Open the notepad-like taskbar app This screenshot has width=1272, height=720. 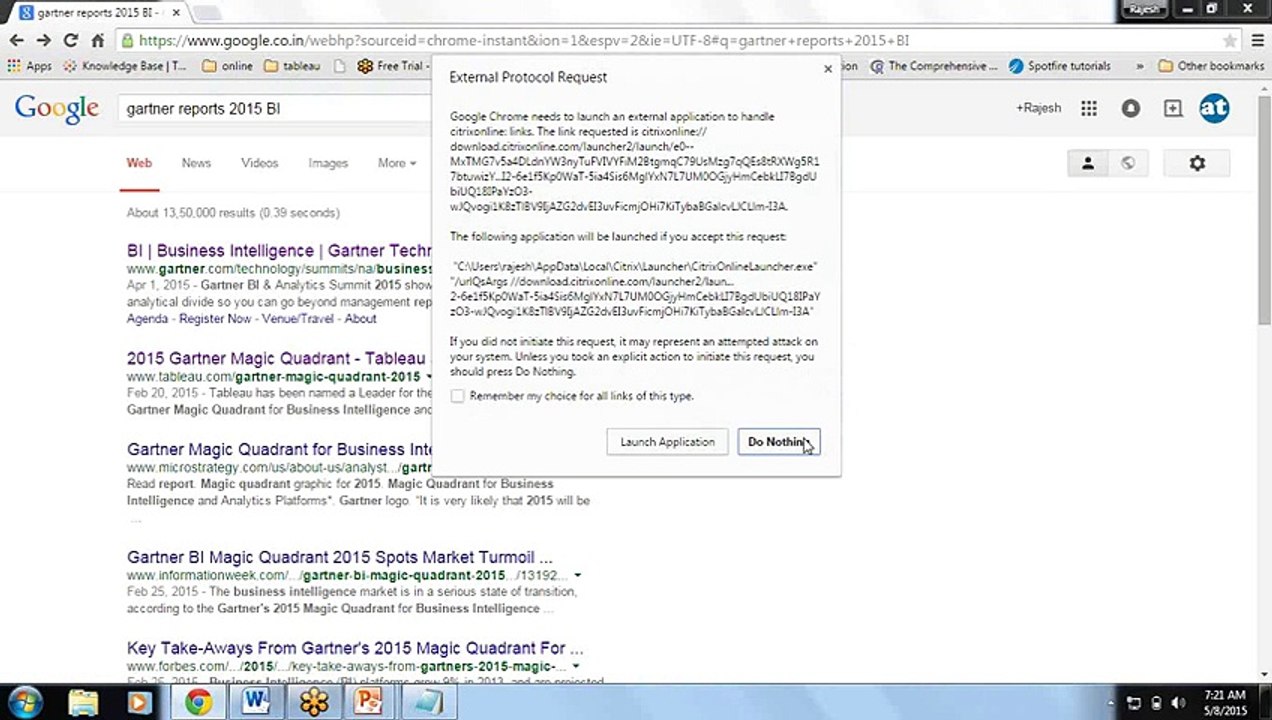427,703
